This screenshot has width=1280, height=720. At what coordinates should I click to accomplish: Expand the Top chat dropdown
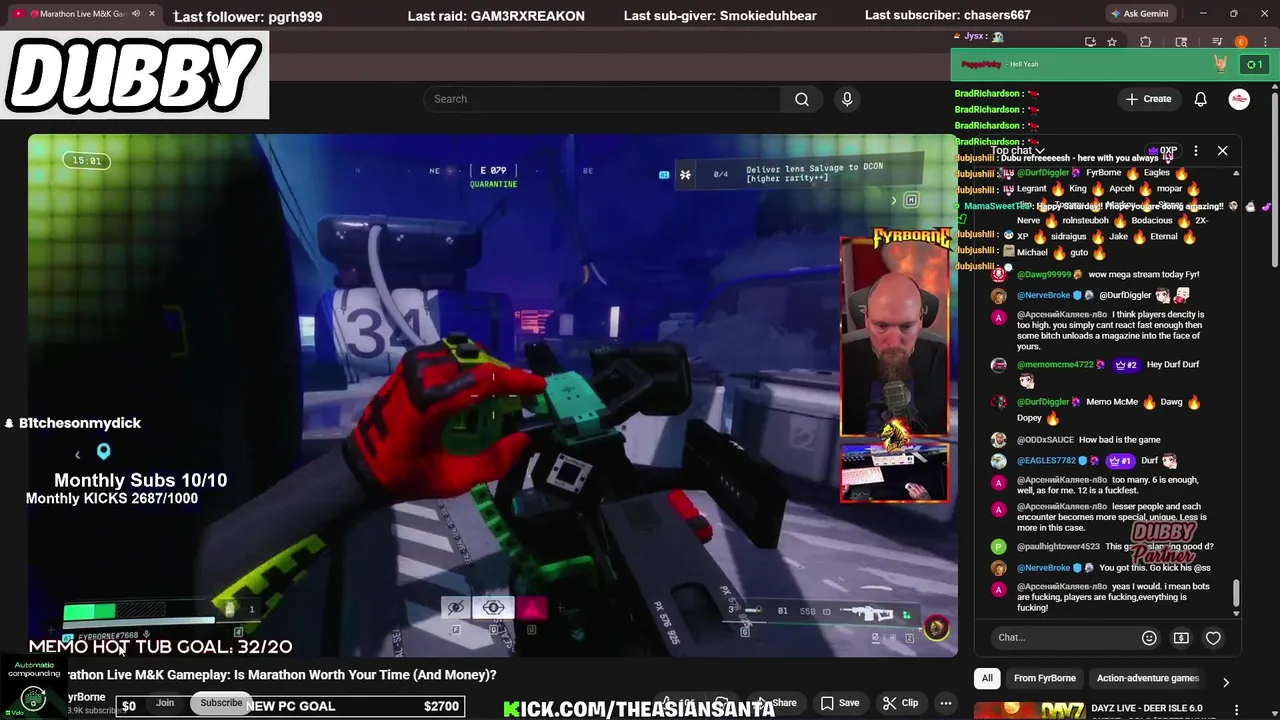click(1018, 151)
